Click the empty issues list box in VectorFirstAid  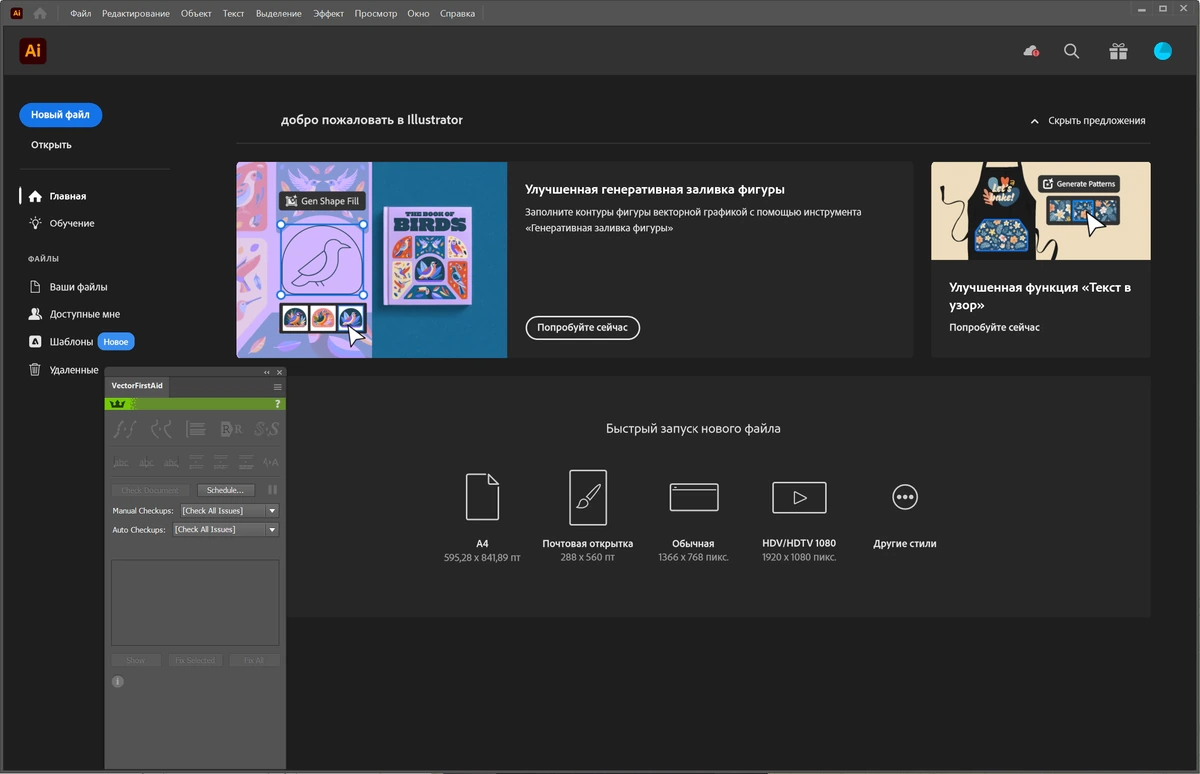coord(195,602)
